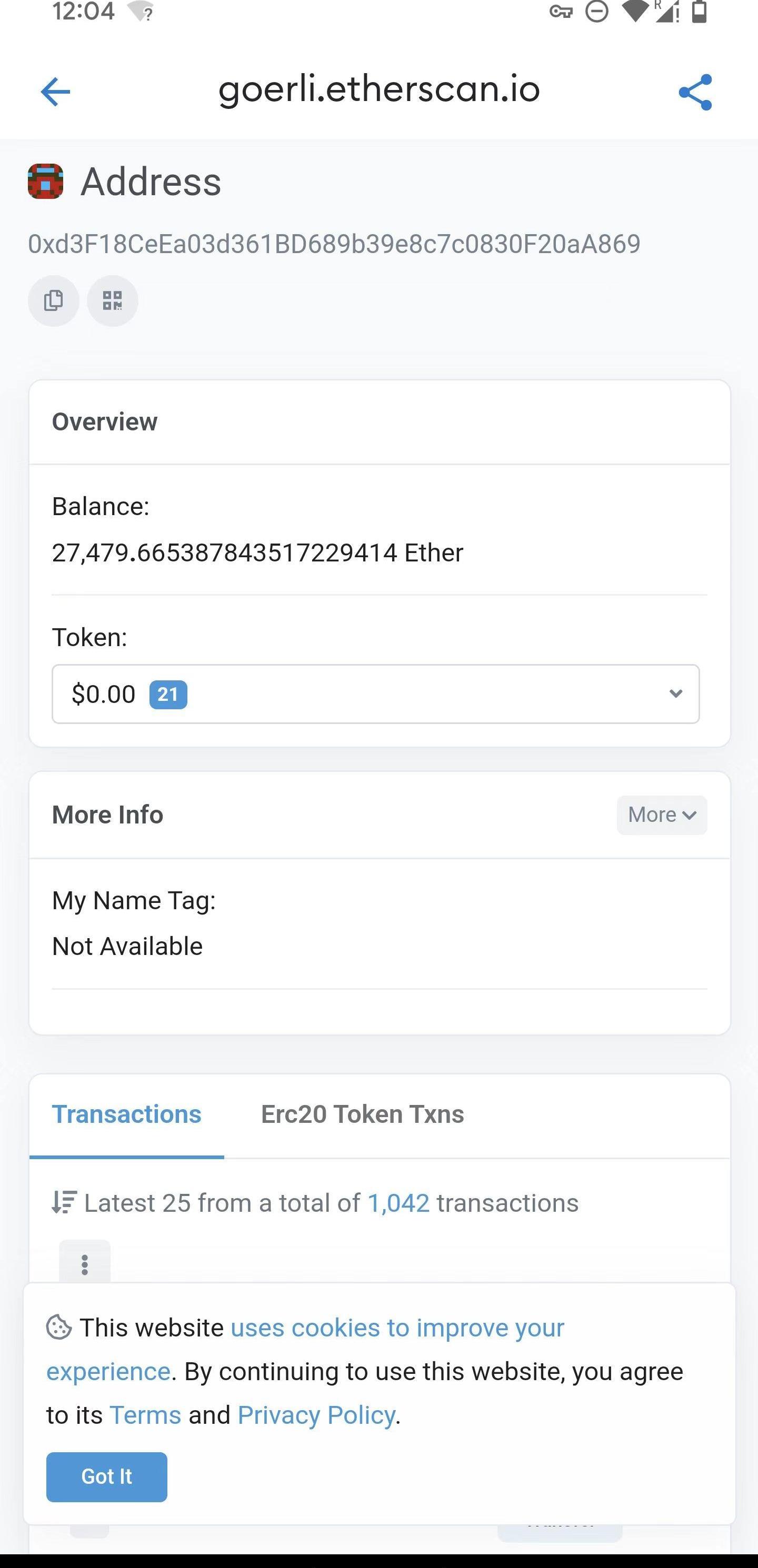
Task: Tap the VPN key status icon
Action: (561, 12)
